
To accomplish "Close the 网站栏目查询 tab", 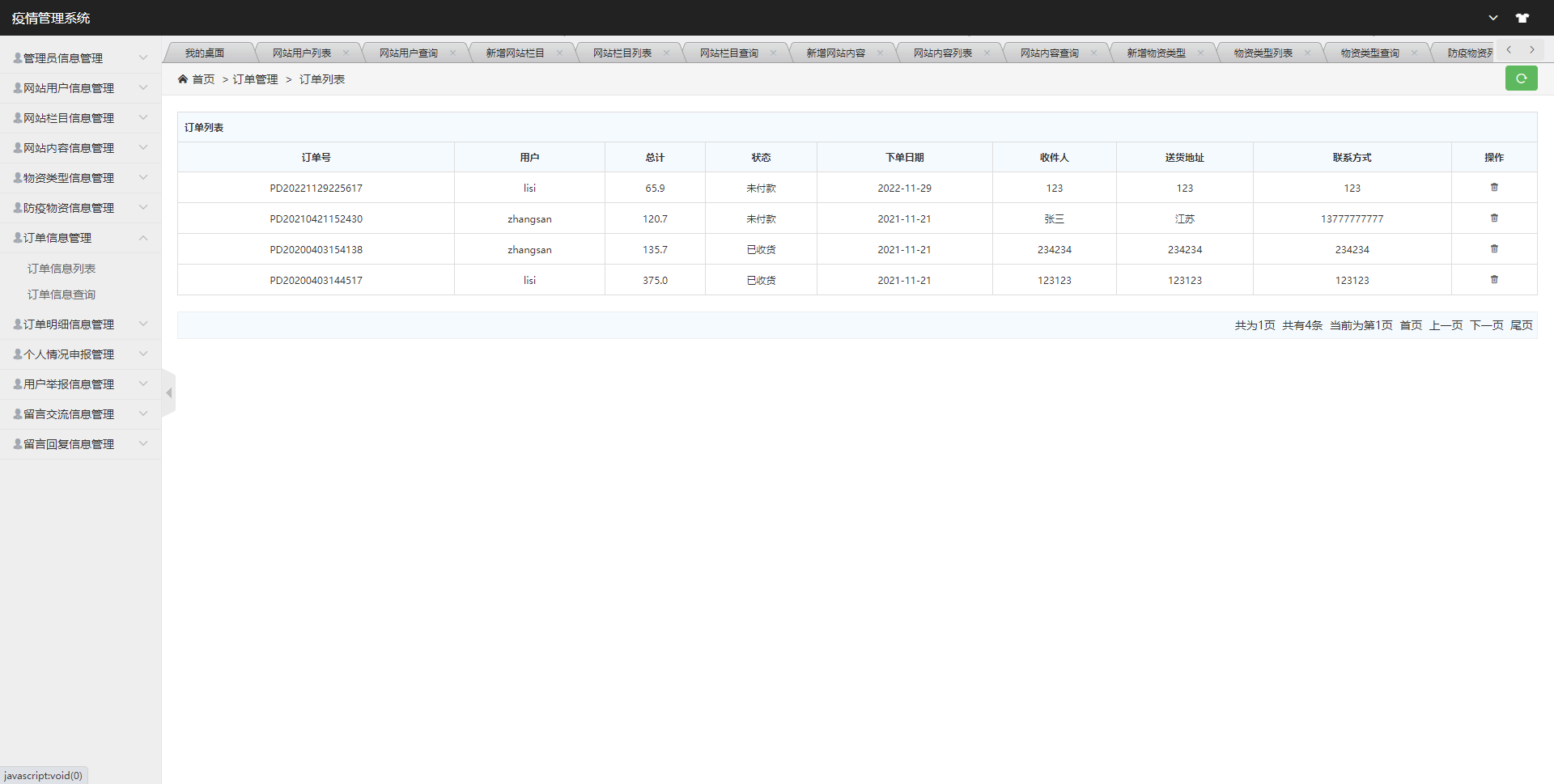I will point(773,53).
